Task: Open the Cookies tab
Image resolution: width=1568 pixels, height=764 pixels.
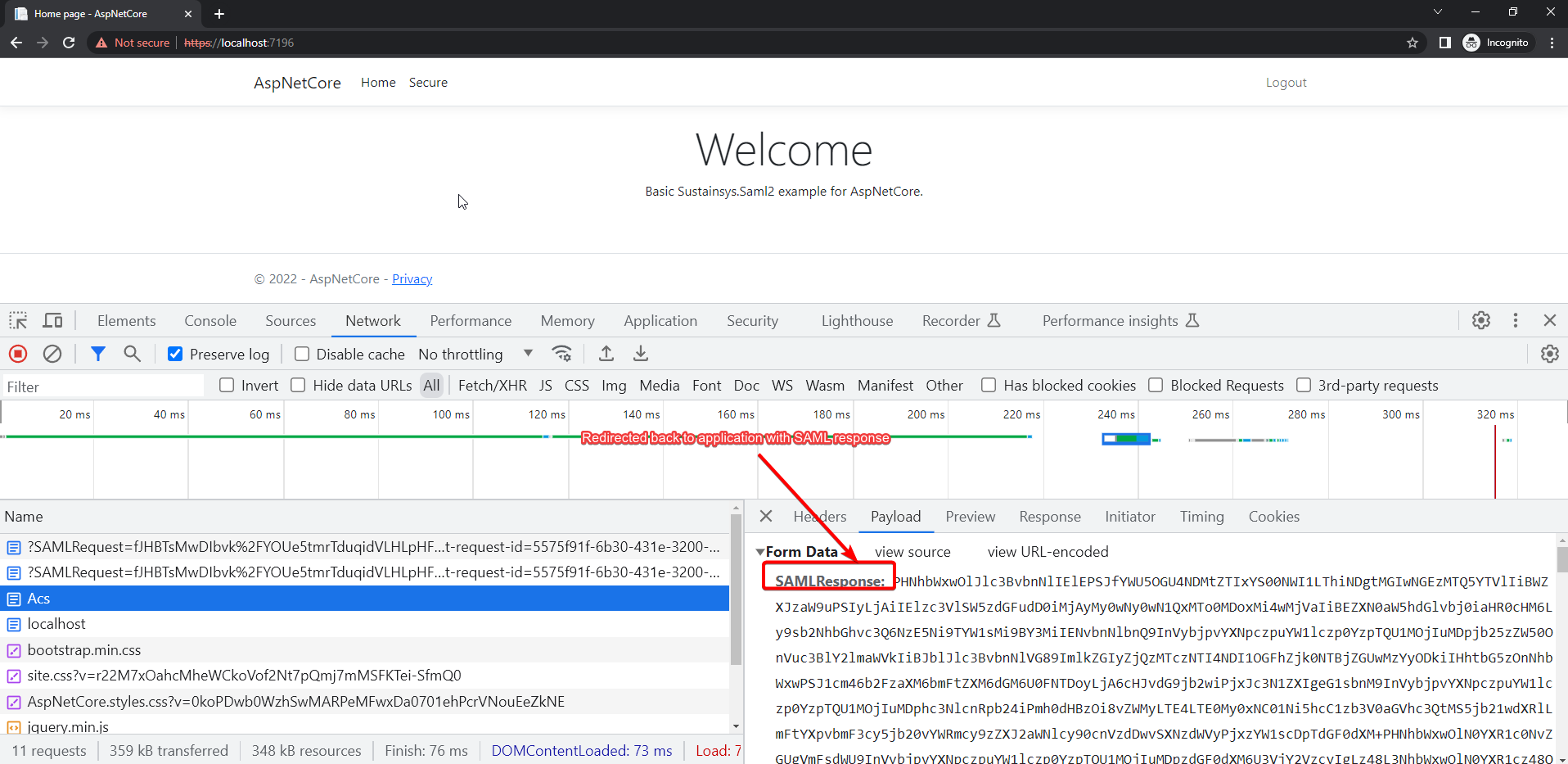Action: coord(1273,517)
